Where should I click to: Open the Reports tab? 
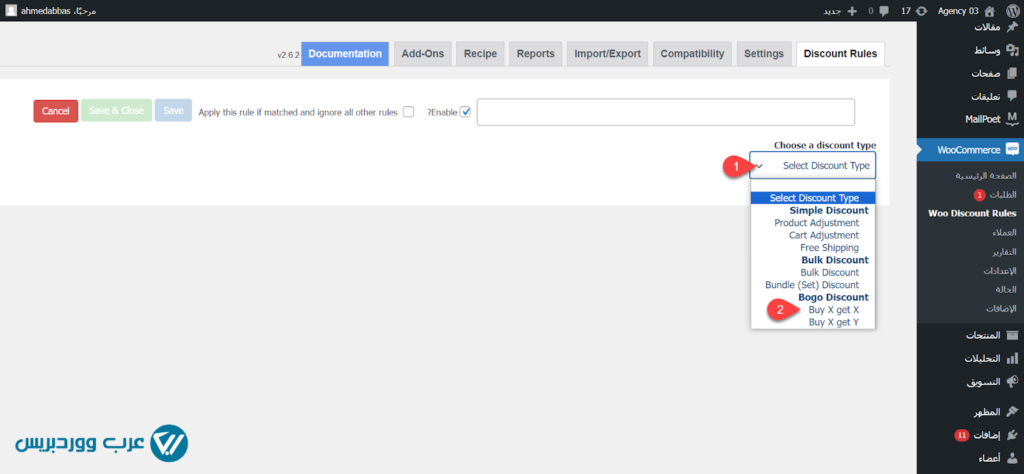(x=536, y=54)
